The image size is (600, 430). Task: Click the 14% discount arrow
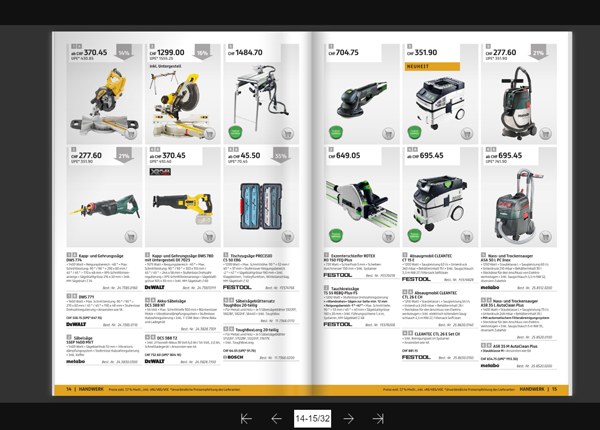124,52
